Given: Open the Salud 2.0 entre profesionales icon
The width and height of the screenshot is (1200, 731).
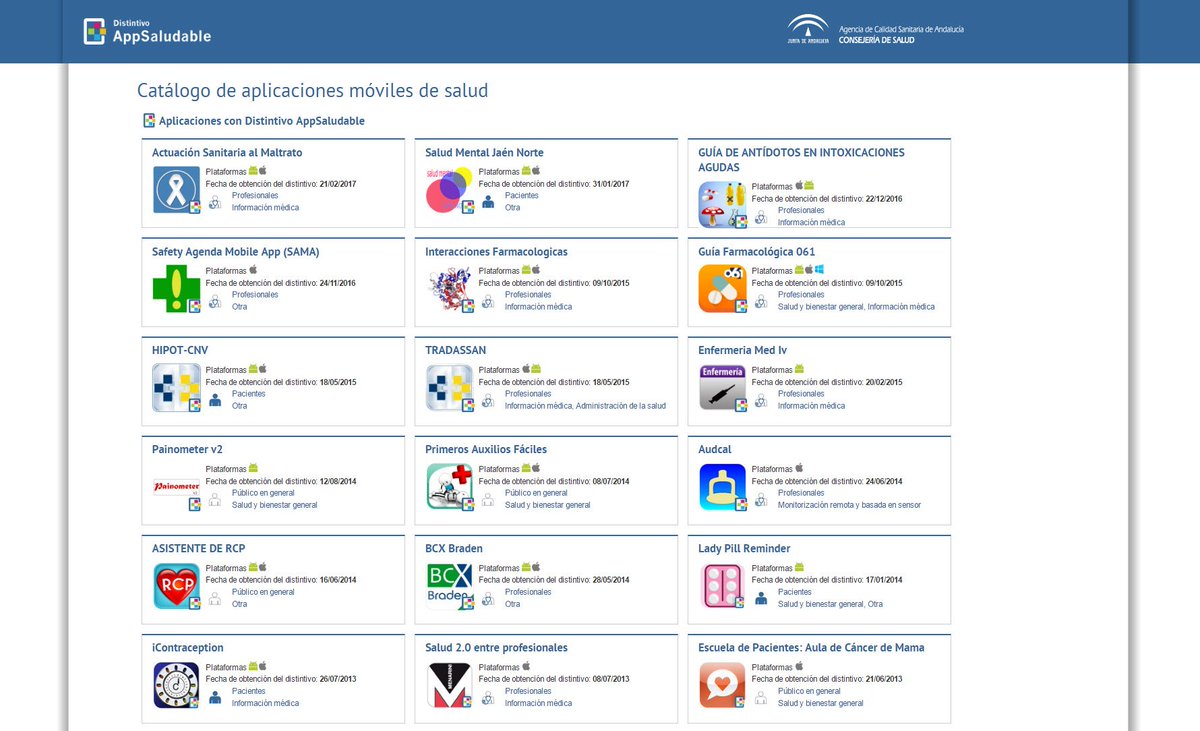Looking at the screenshot, I should point(450,685).
